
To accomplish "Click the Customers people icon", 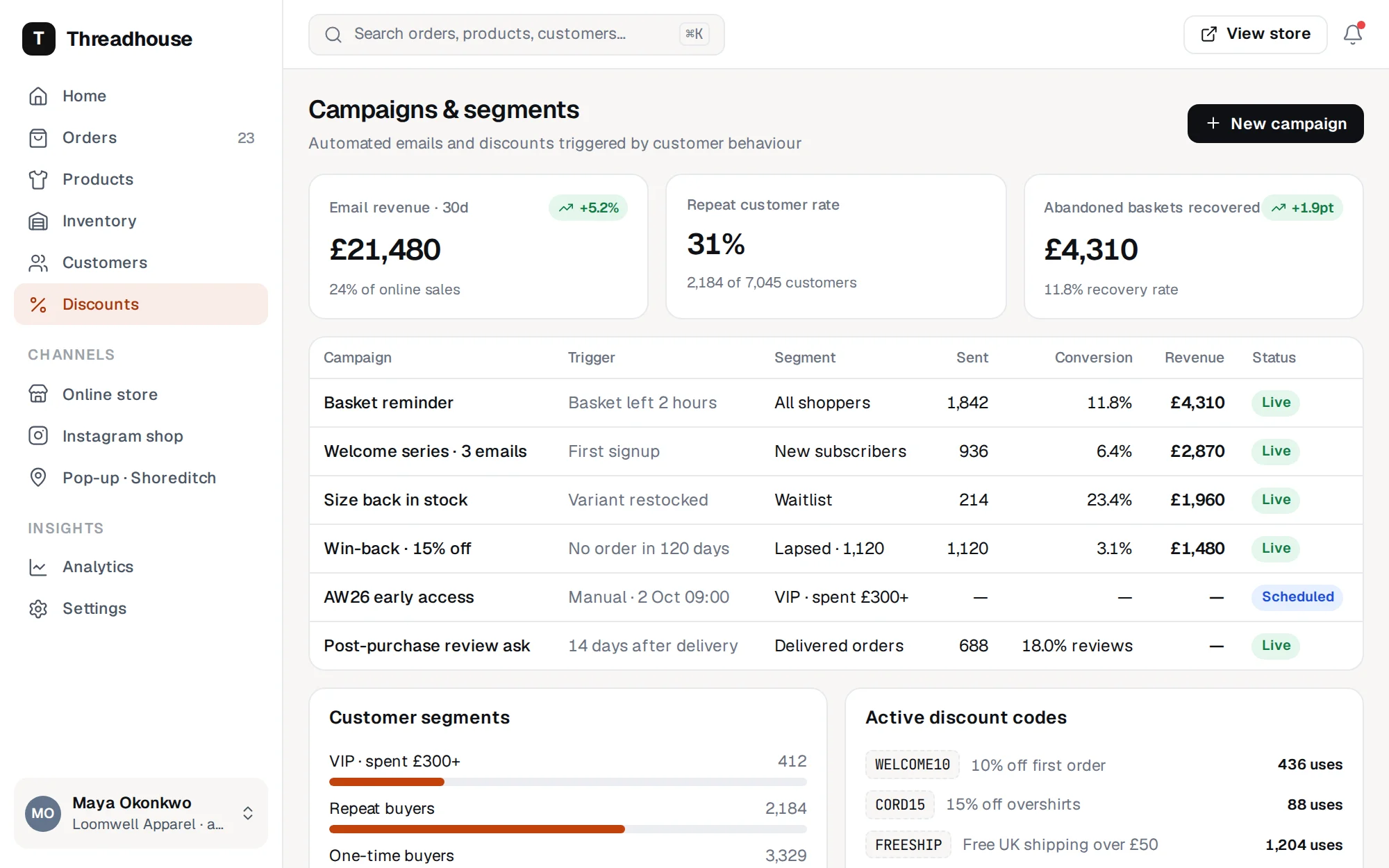I will (x=38, y=262).
